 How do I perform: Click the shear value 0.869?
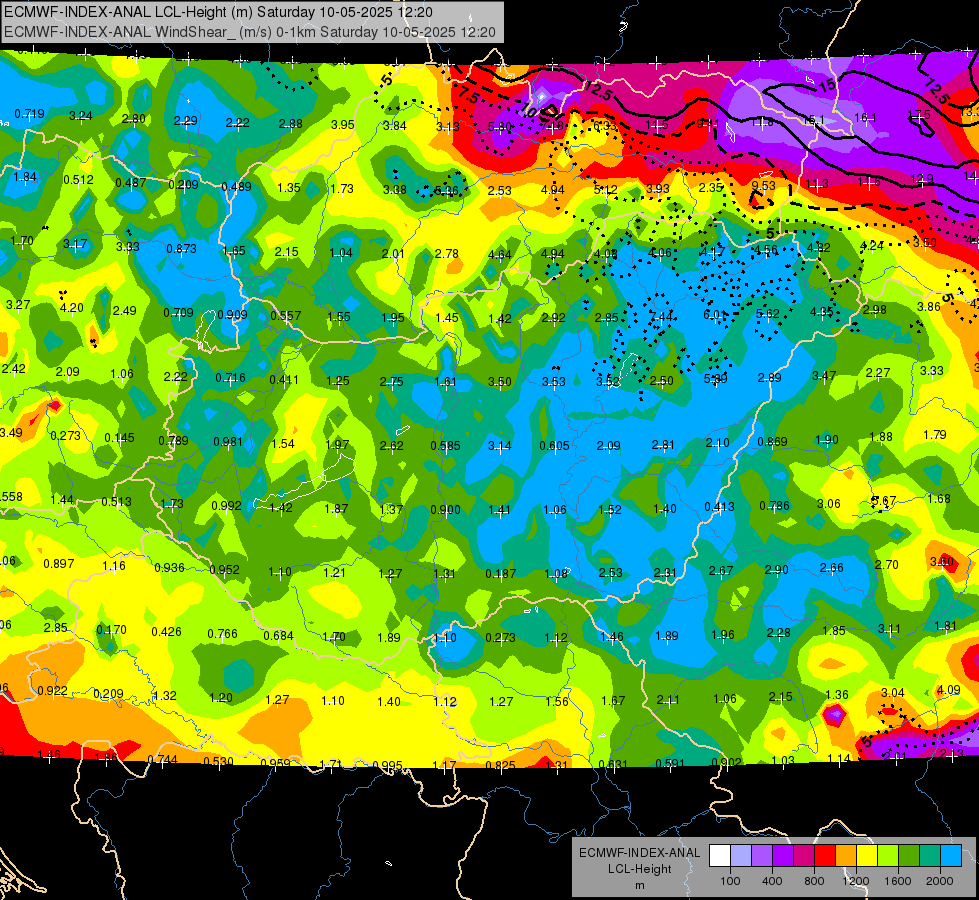pos(772,442)
